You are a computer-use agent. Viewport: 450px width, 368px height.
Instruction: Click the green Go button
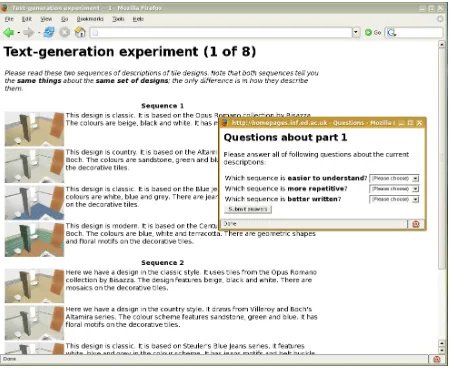[373, 33]
